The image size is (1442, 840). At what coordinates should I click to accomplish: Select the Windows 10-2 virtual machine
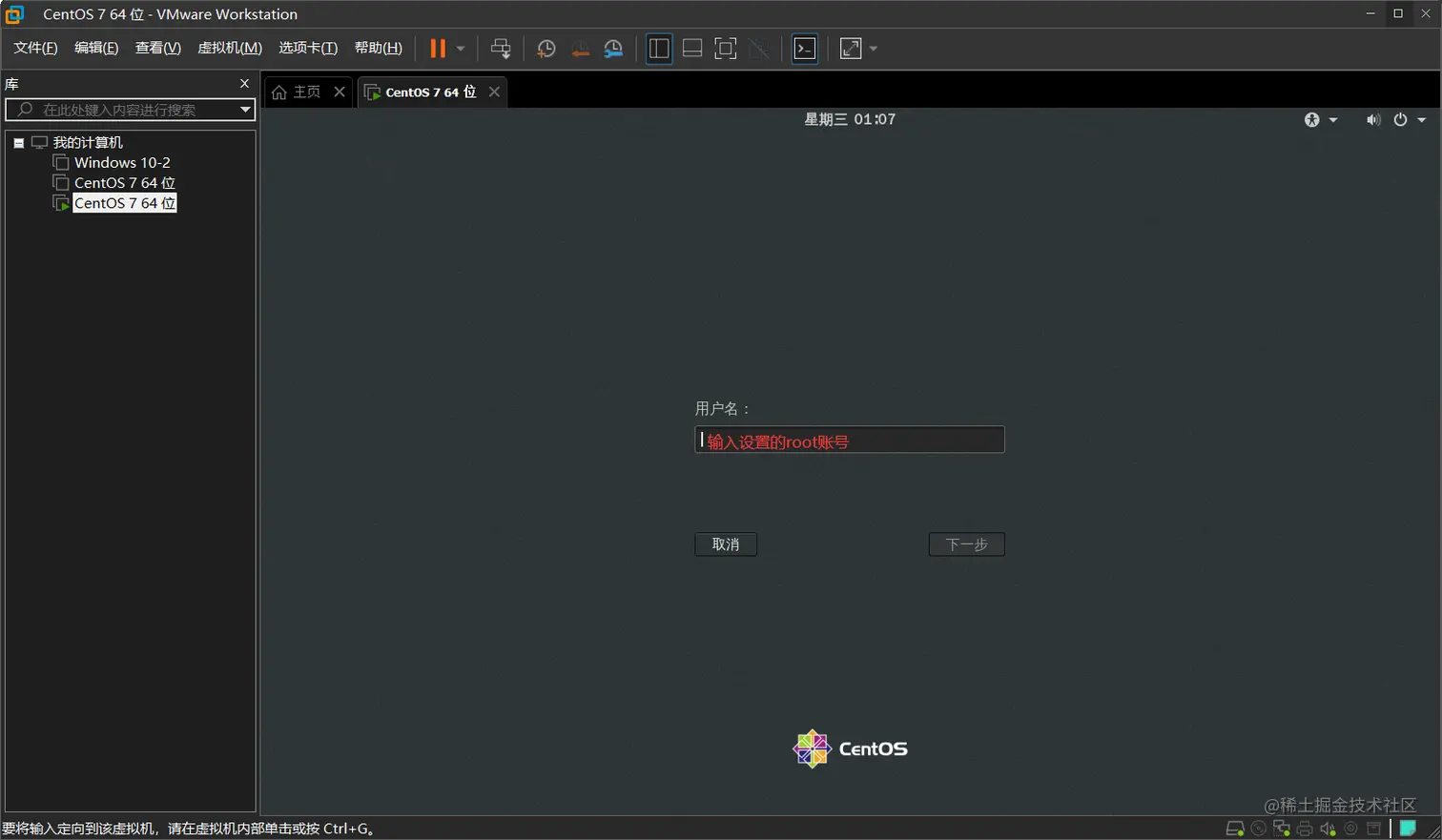coord(122,162)
